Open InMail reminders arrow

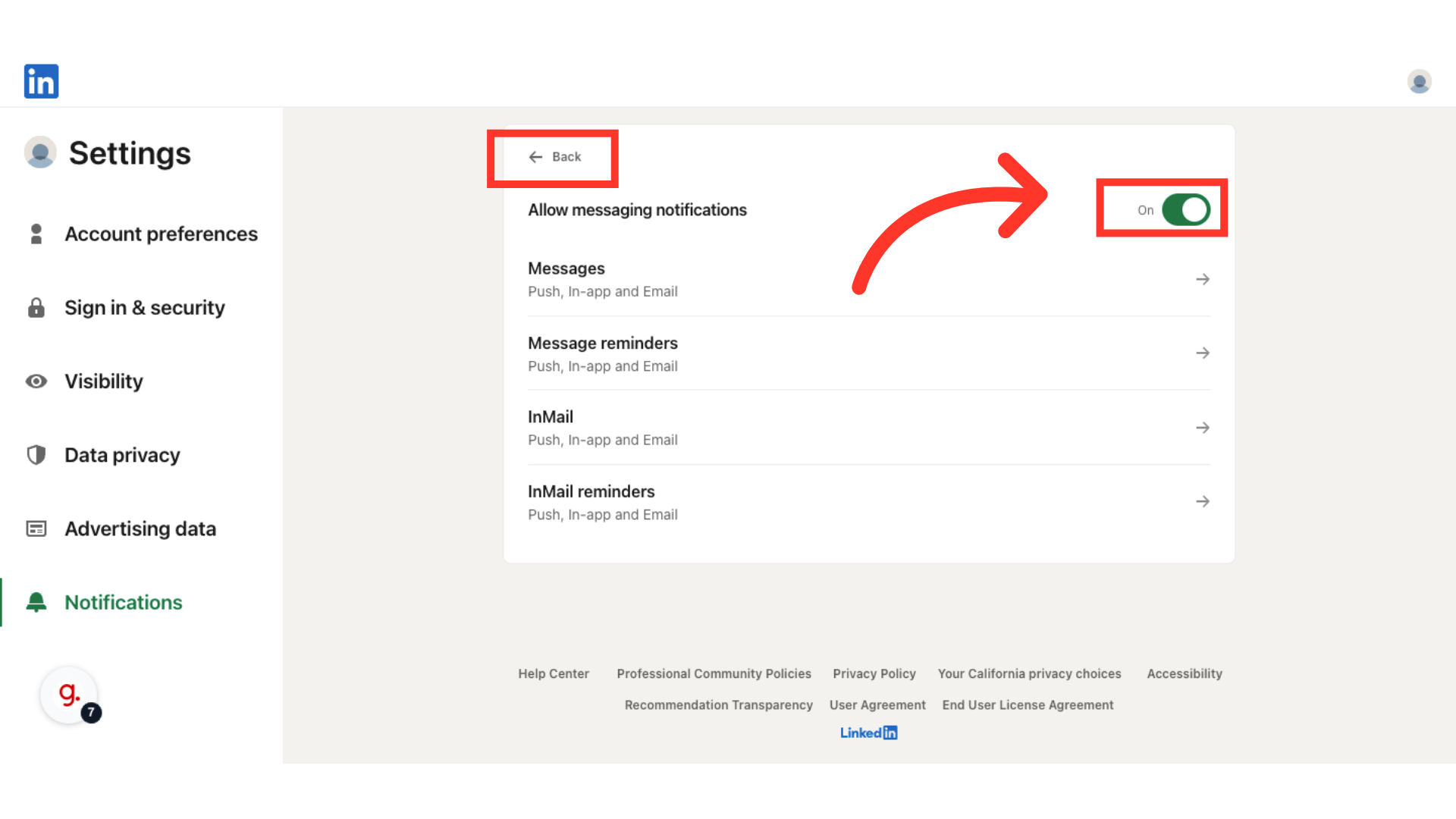tap(1202, 501)
